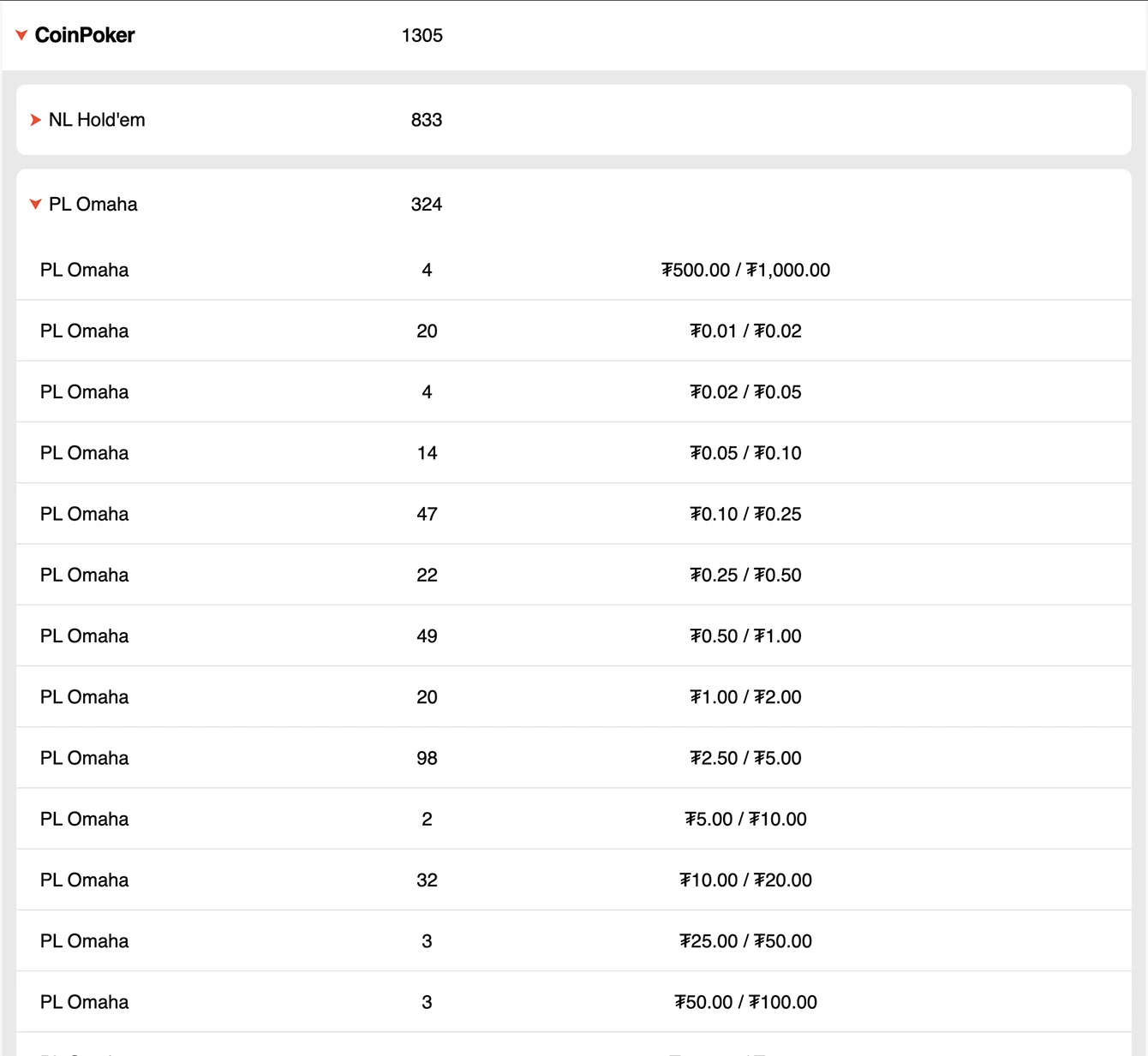Click the ₮0.05 / ₮0.10 stakes row
The height and width of the screenshot is (1056, 1148).
click(744, 453)
